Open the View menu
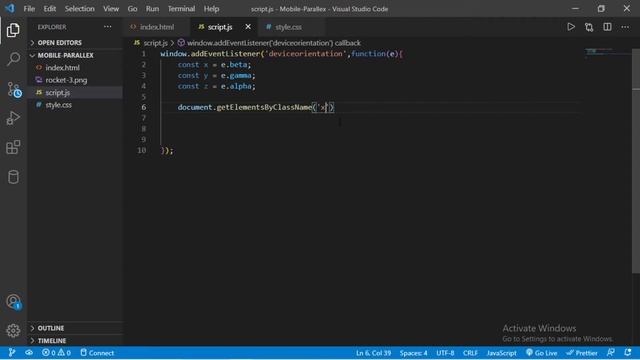 point(111,9)
